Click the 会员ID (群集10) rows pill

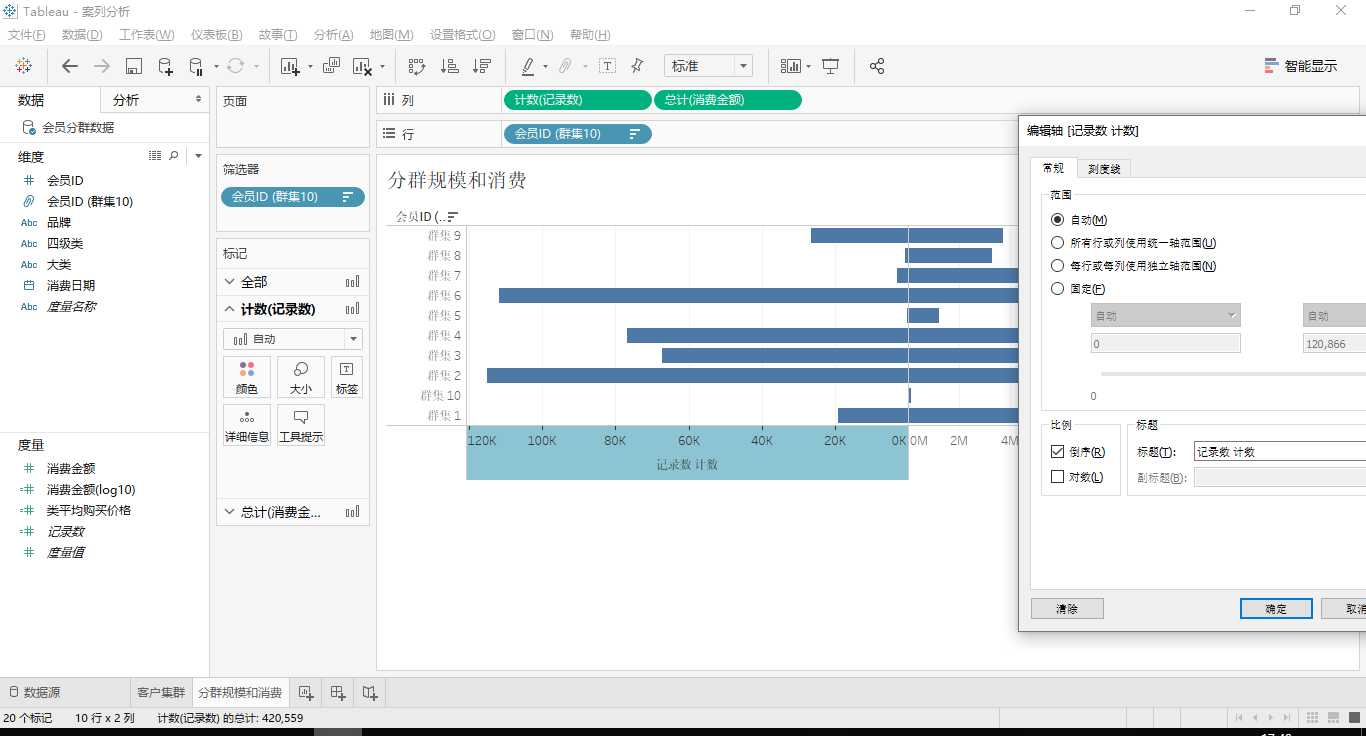click(577, 134)
